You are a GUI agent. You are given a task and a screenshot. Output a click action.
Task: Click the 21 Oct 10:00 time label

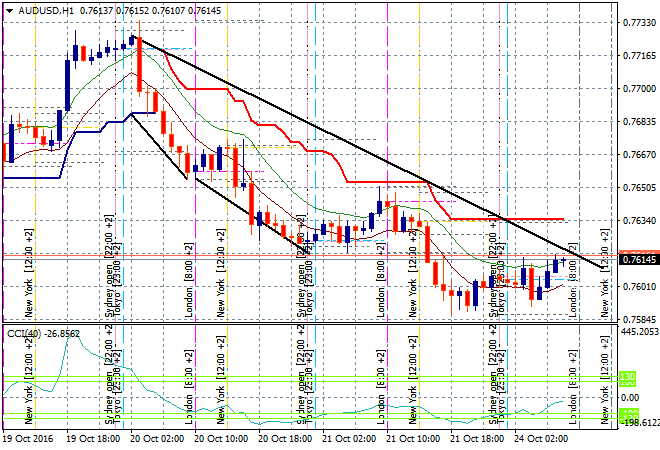pyautogui.click(x=413, y=439)
